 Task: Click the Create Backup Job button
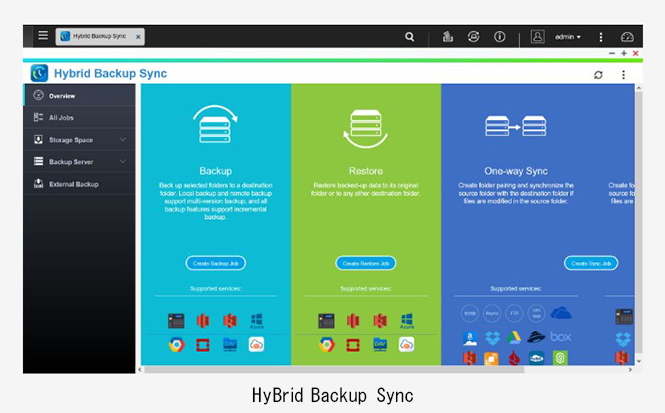coord(215,263)
